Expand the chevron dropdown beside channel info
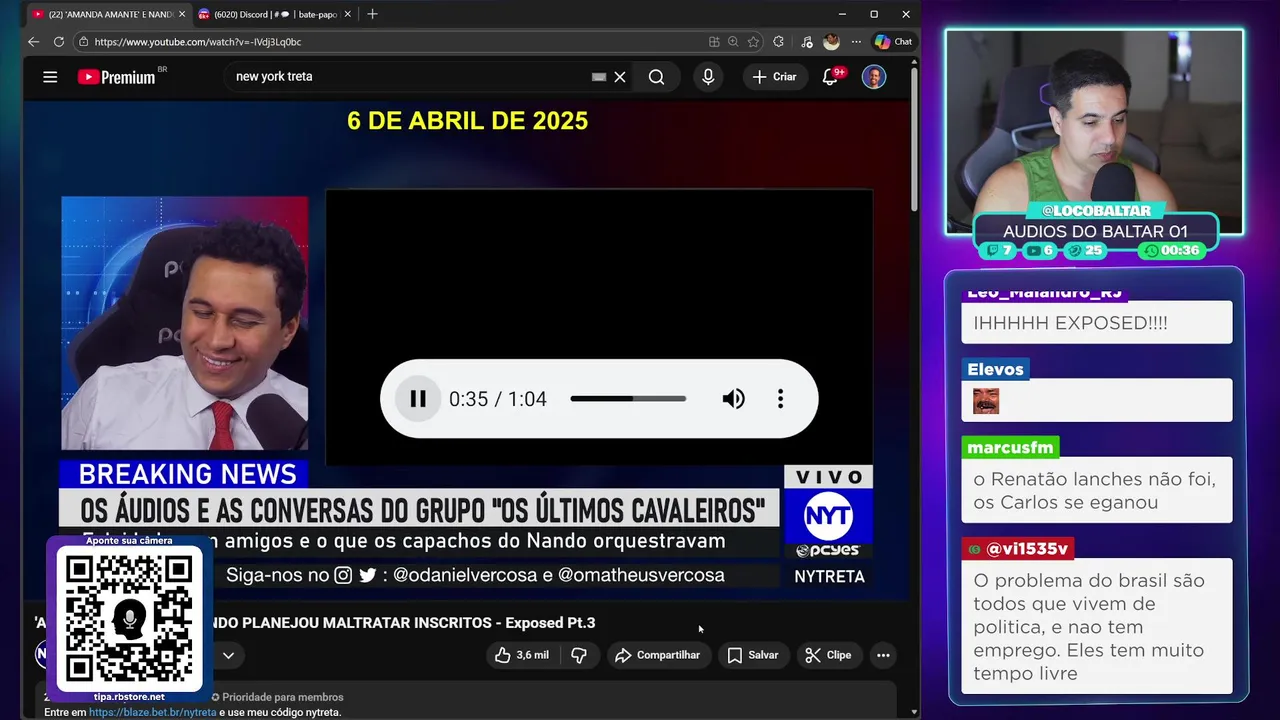Screen dimensions: 1280x720 [228, 655]
